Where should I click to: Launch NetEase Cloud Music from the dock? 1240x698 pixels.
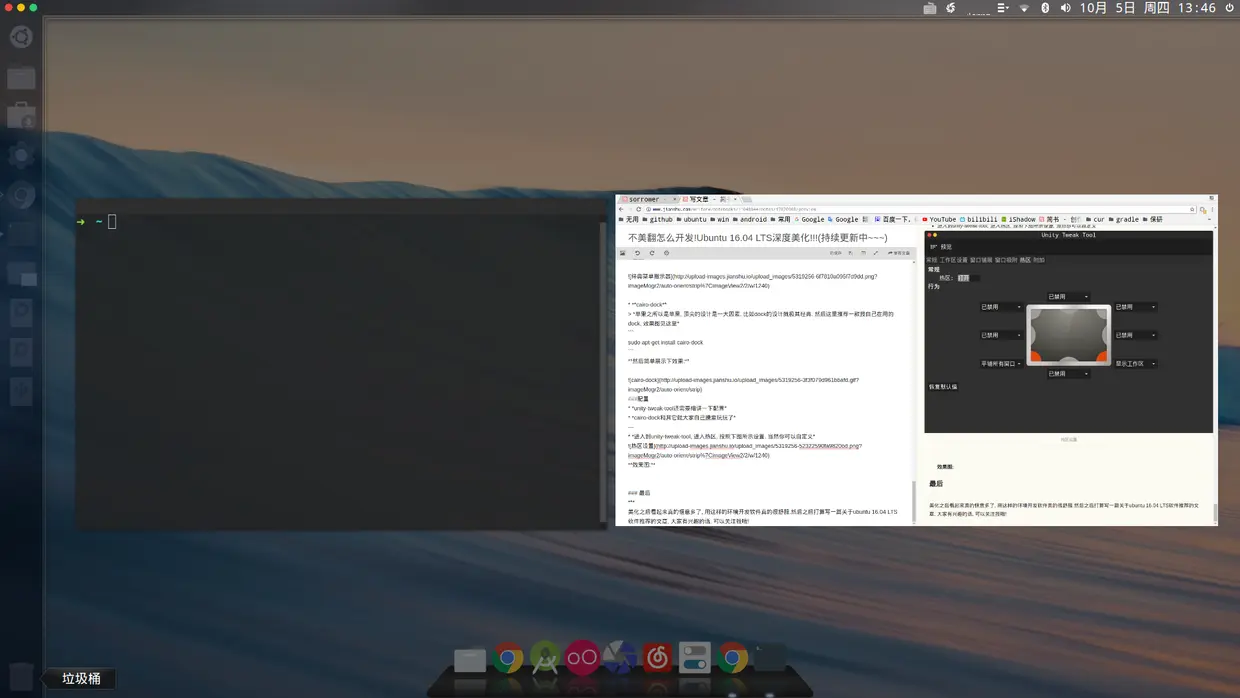tap(657, 658)
